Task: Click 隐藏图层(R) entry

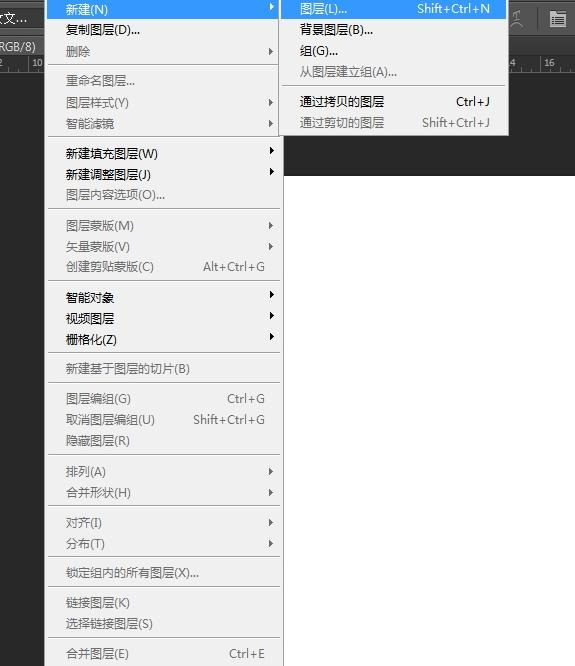Action: 163,440
